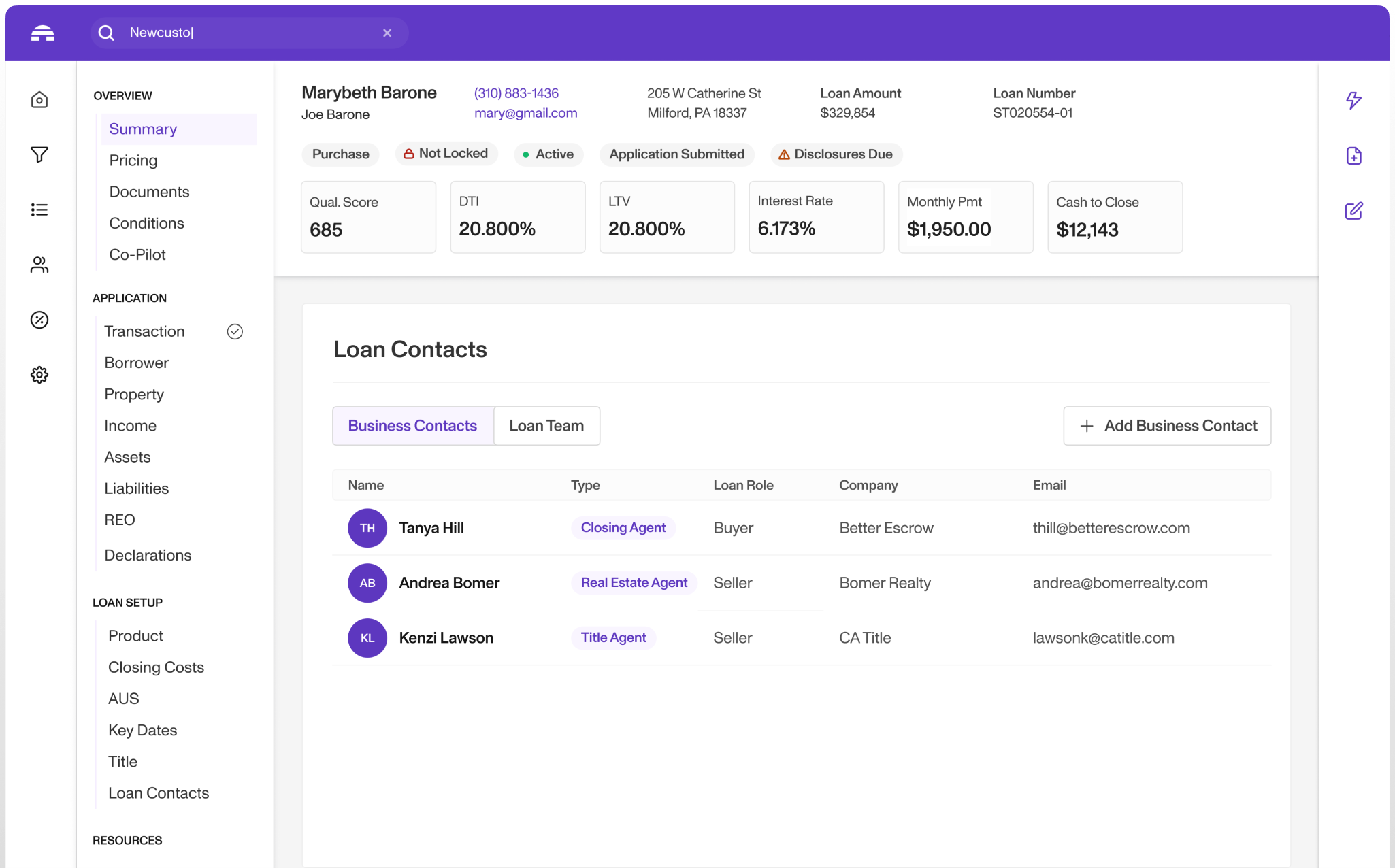Click the edit note pencil icon

[1353, 211]
